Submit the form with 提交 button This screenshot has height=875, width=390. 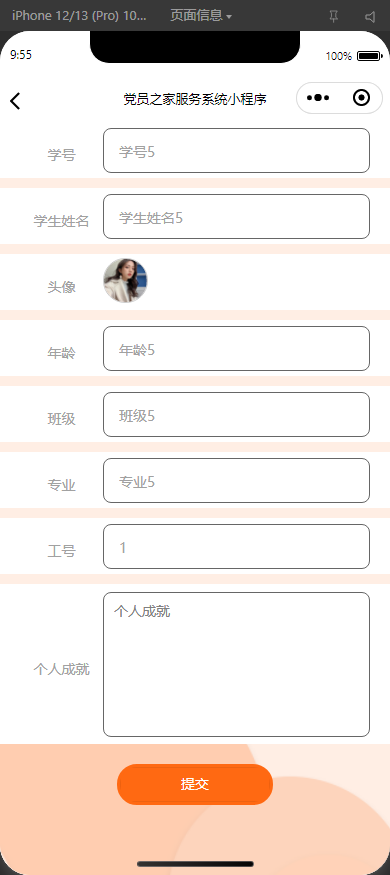[x=195, y=784]
